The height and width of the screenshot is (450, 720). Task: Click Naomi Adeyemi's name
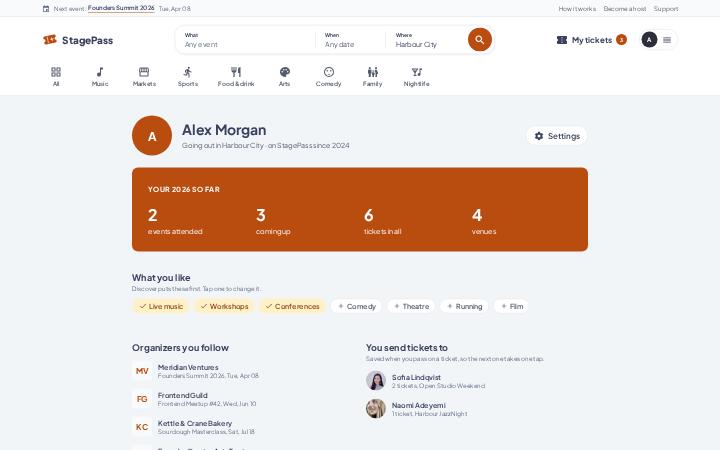[x=418, y=405]
